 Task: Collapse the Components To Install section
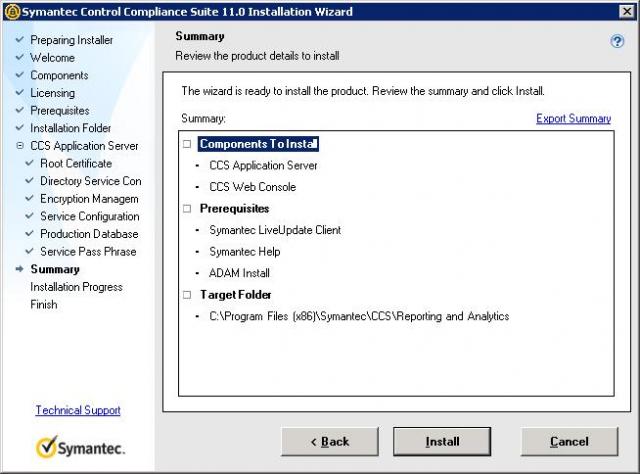(187, 144)
